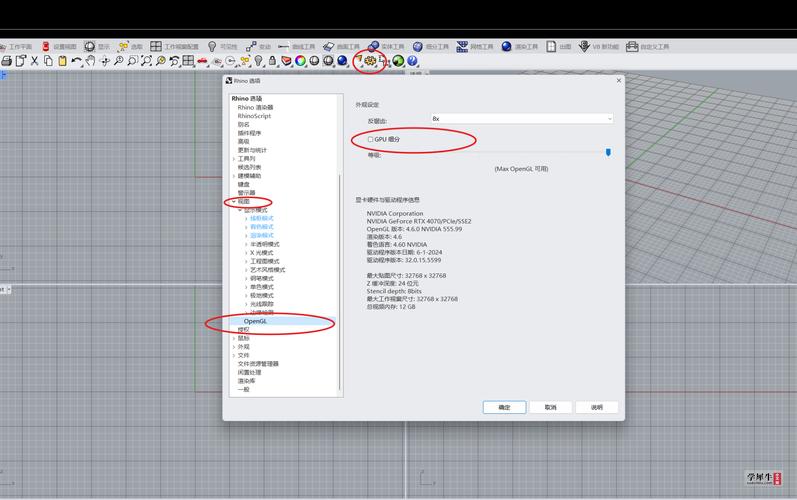Select 键盘 in the options tree
The image size is (797, 500).
pyautogui.click(x=243, y=184)
